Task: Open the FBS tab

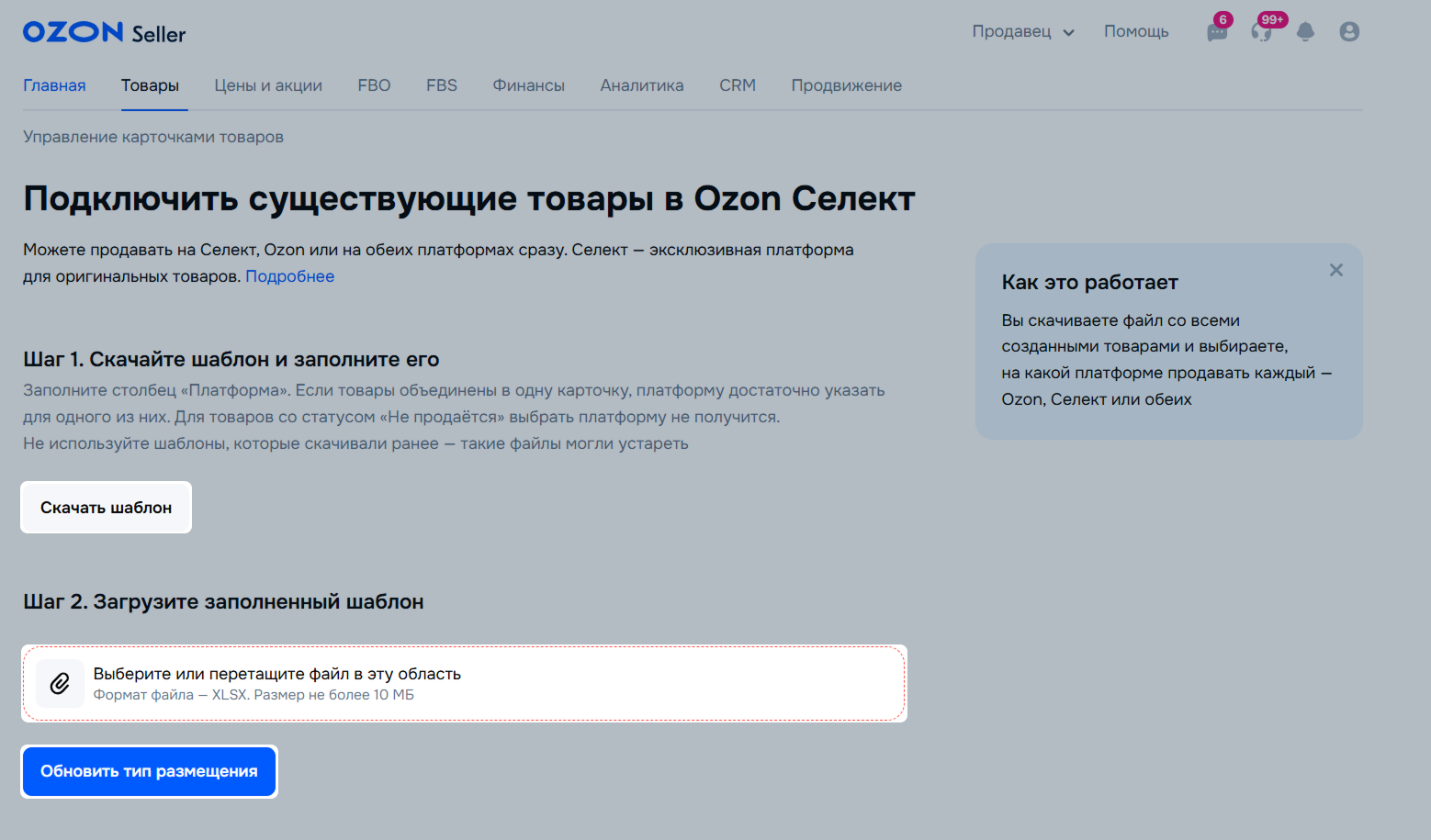Action: coord(442,85)
